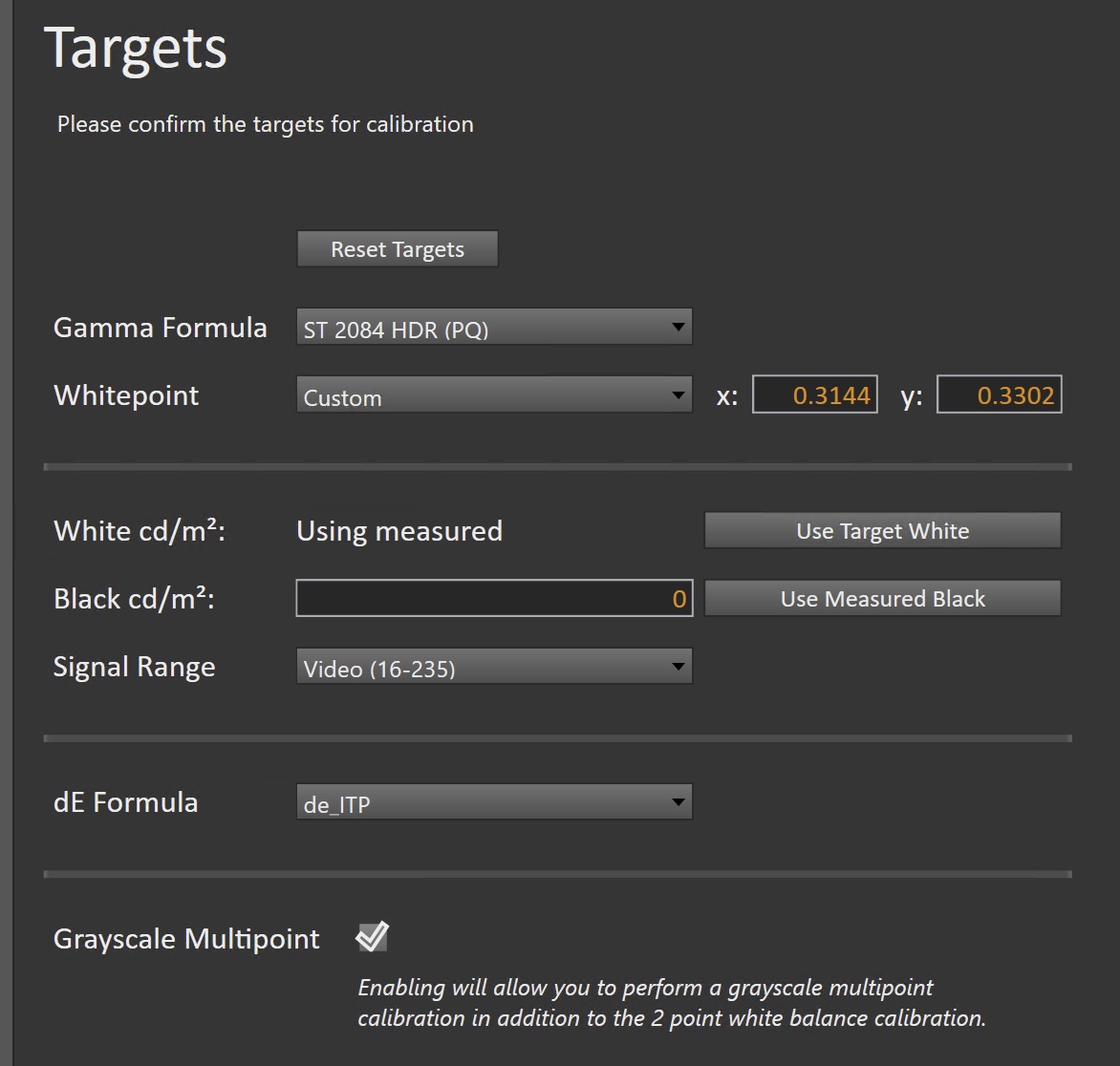The width and height of the screenshot is (1120, 1066).
Task: Click the Targets page heading
Action: coord(136,48)
